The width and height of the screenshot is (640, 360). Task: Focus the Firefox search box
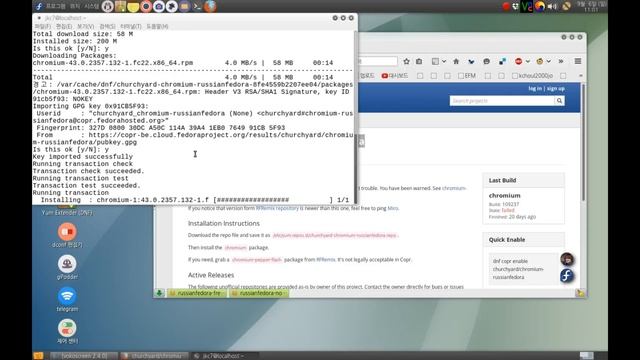coord(378,61)
